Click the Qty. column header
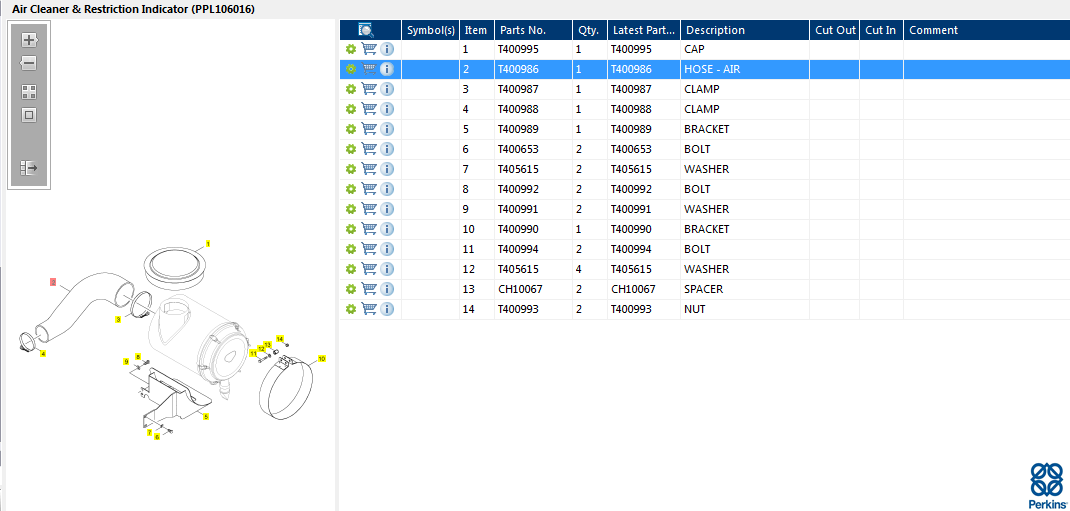The height and width of the screenshot is (511, 1070). click(589, 30)
